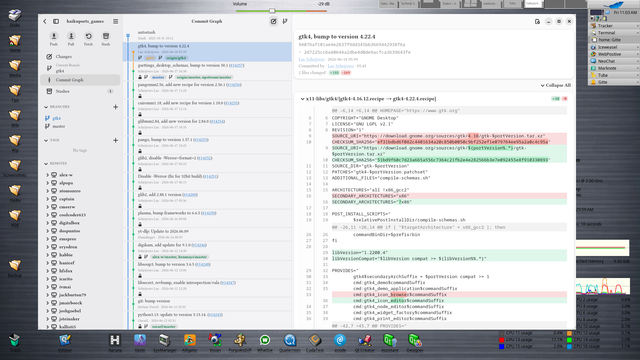Select Commit Graph in the sidebar

tap(80, 80)
